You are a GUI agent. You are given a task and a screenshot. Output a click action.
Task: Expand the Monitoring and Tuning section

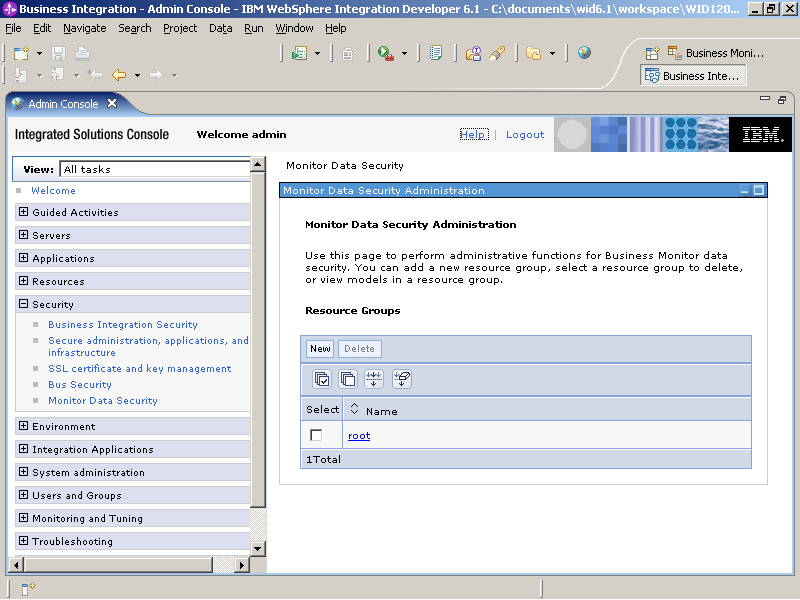click(23, 517)
